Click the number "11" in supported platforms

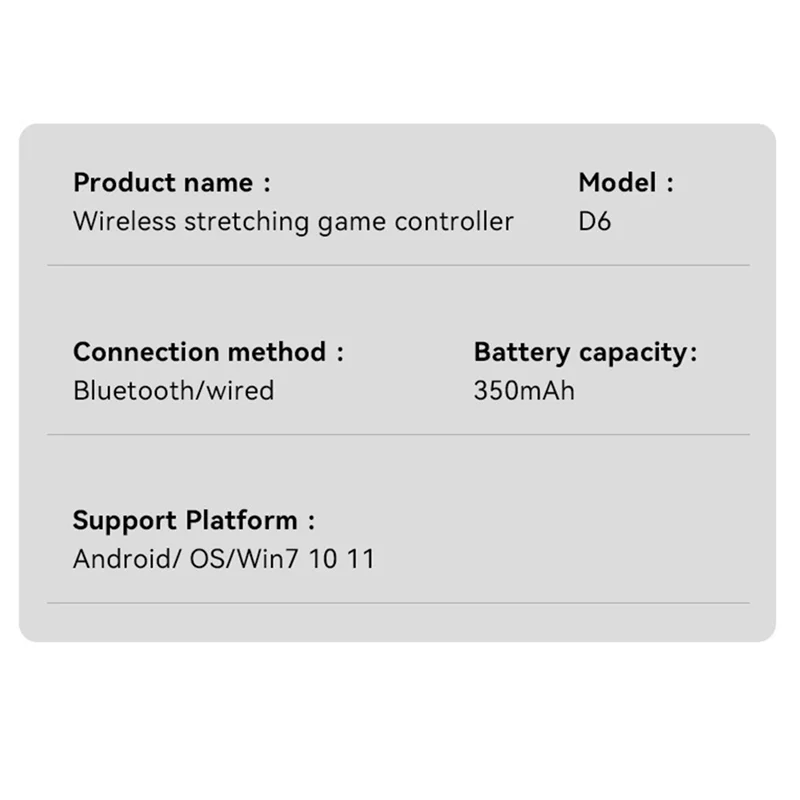coord(360,559)
